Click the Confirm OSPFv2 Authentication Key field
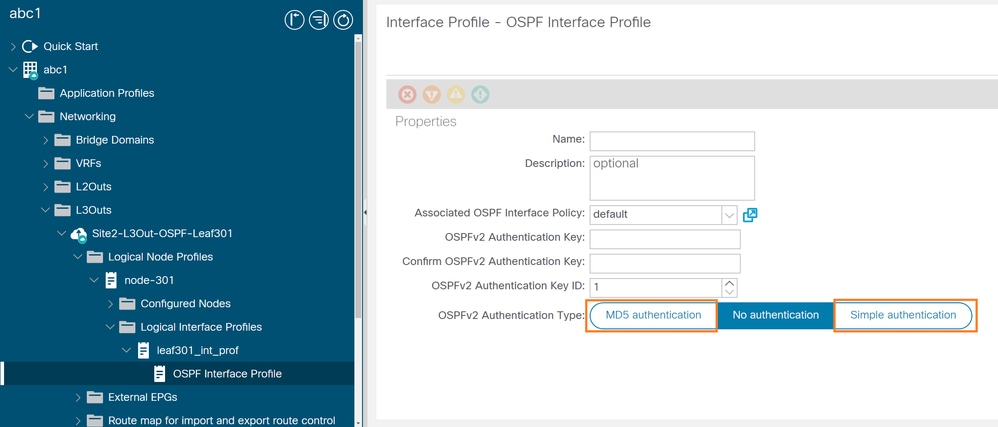Screen dimensions: 998x427 coord(665,263)
